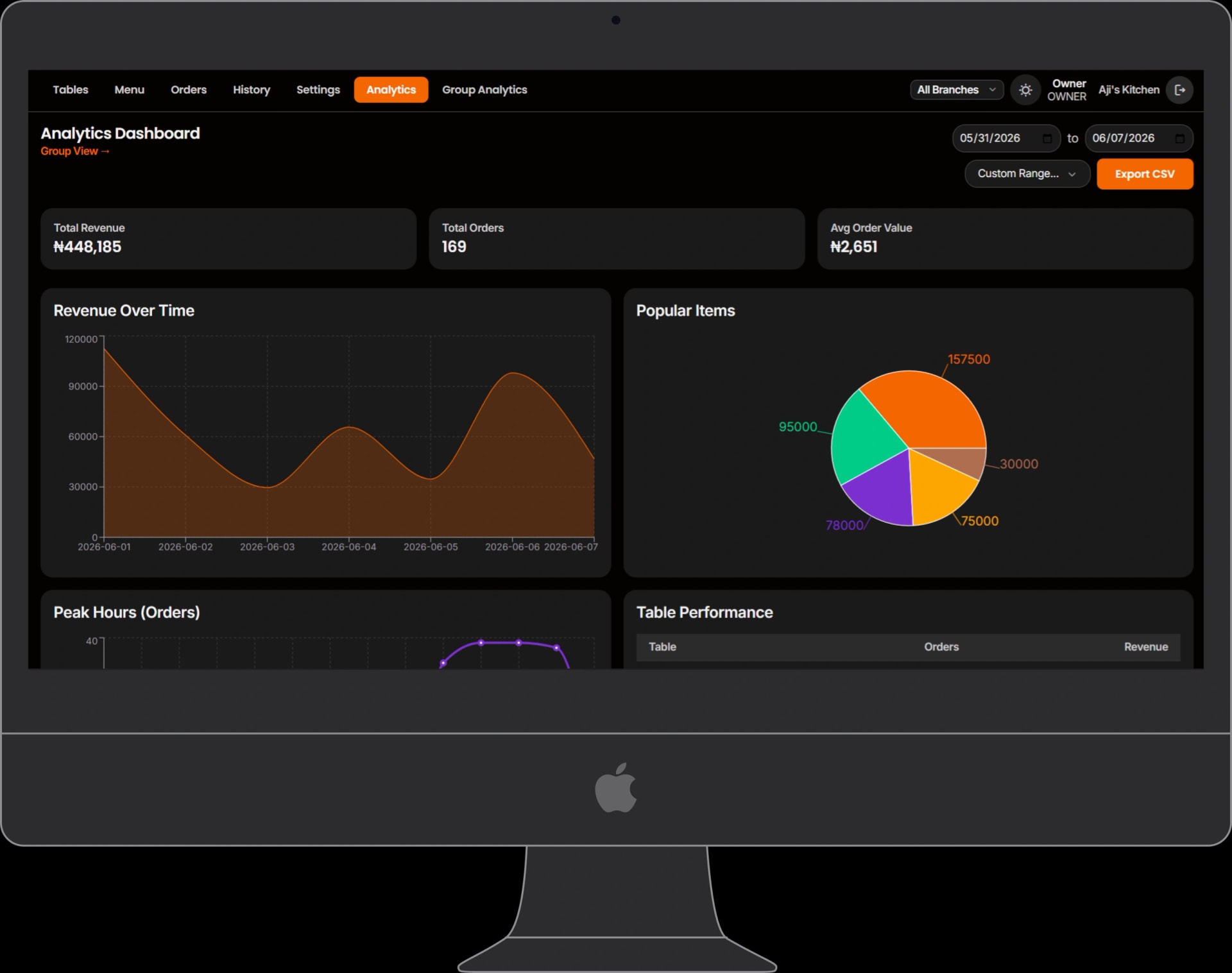
Task: Click the Orders column header in Table Performance
Action: [941, 647]
